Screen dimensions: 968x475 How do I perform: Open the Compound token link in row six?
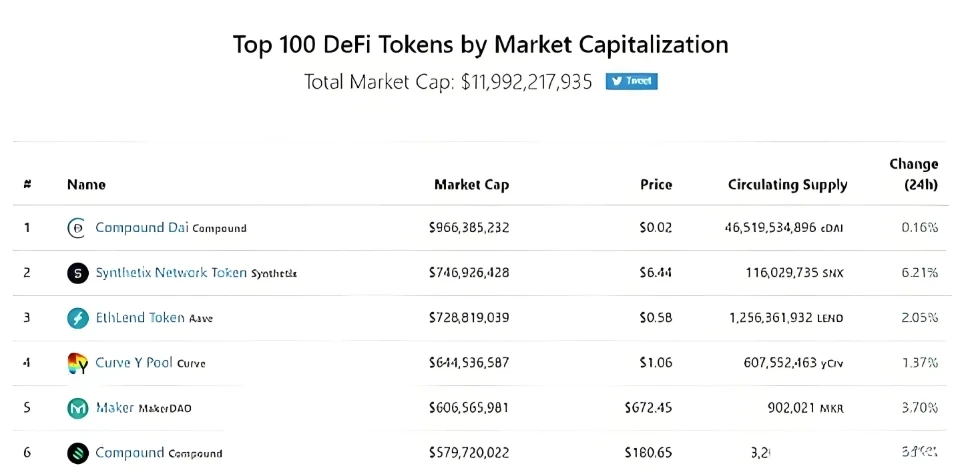click(130, 453)
